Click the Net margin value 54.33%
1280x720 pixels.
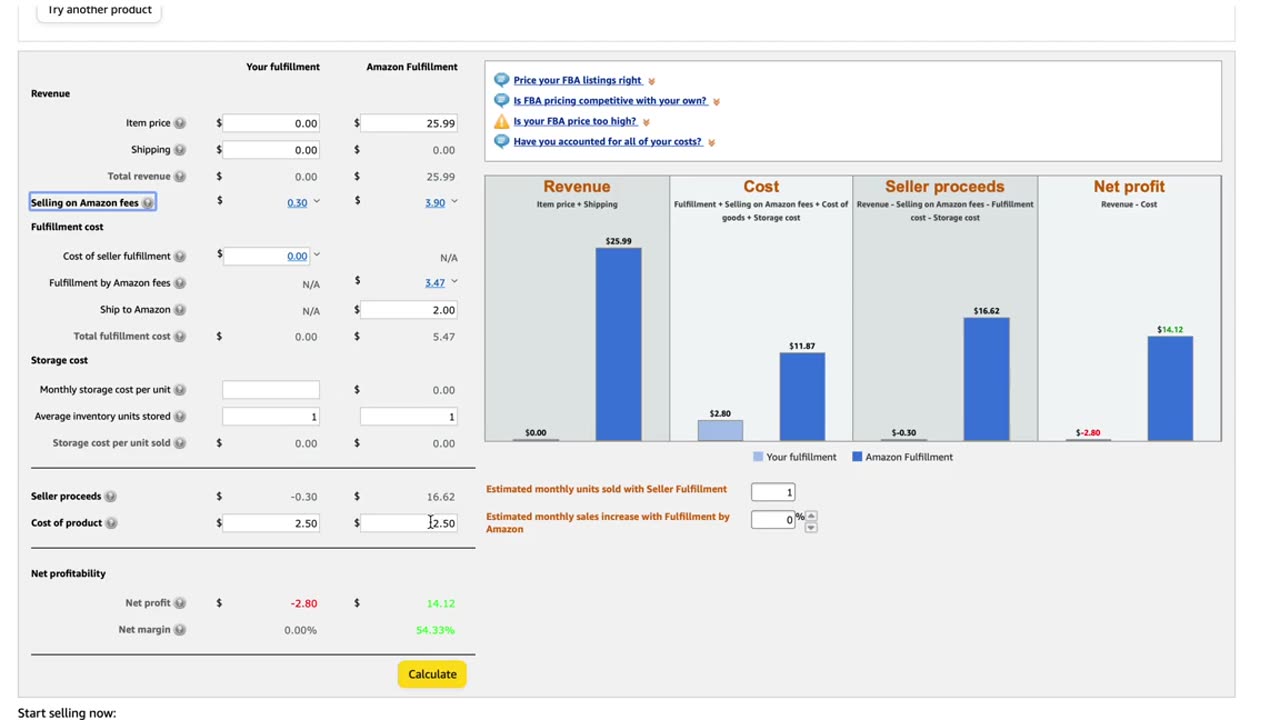click(435, 630)
